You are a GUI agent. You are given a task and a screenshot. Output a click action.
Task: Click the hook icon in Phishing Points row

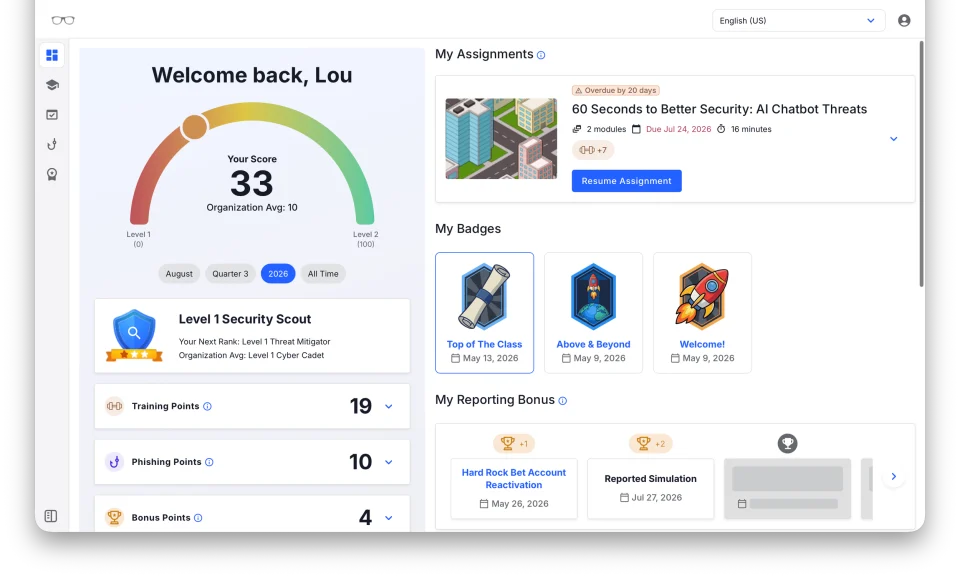(114, 462)
